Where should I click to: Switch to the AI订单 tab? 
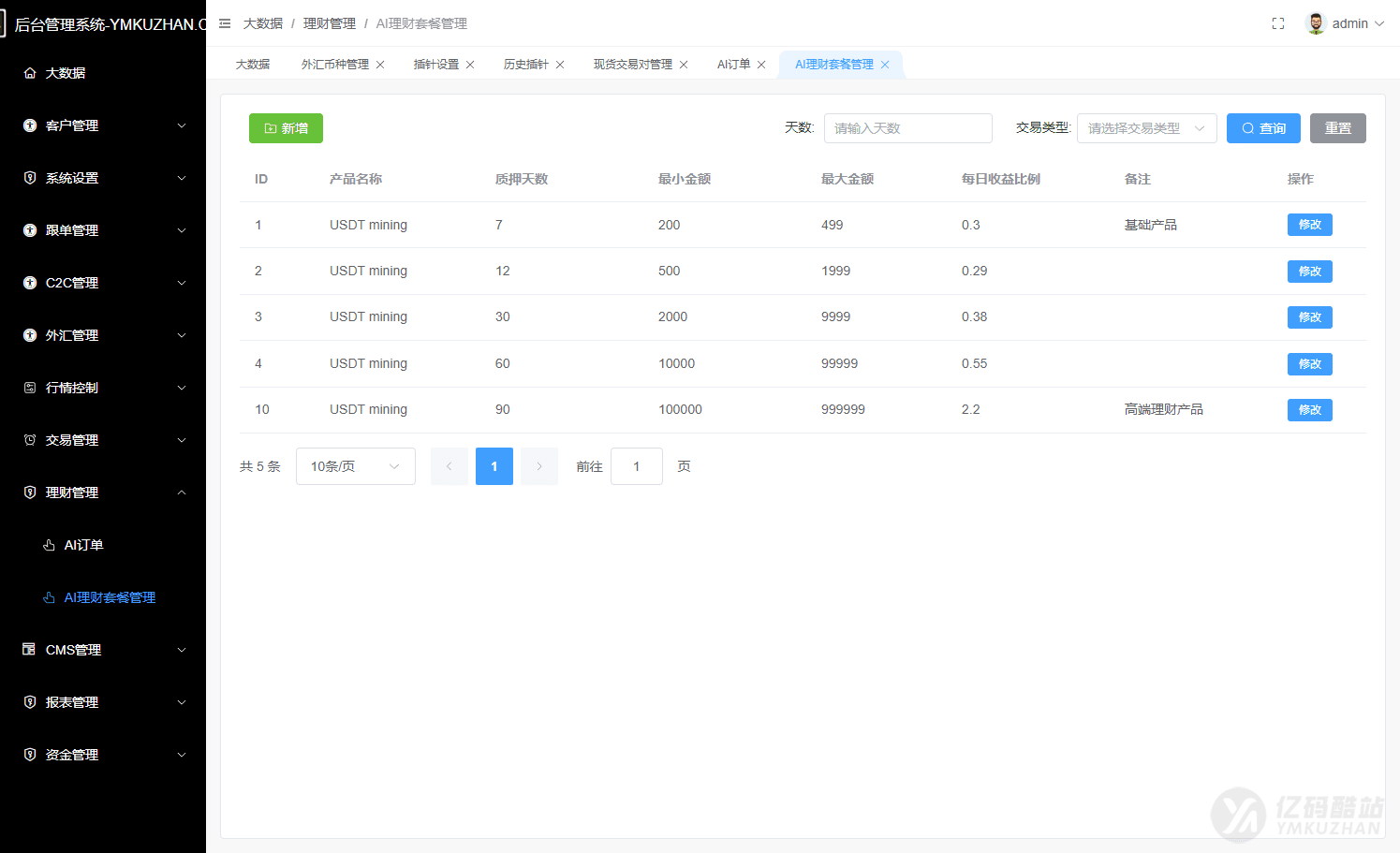point(733,65)
